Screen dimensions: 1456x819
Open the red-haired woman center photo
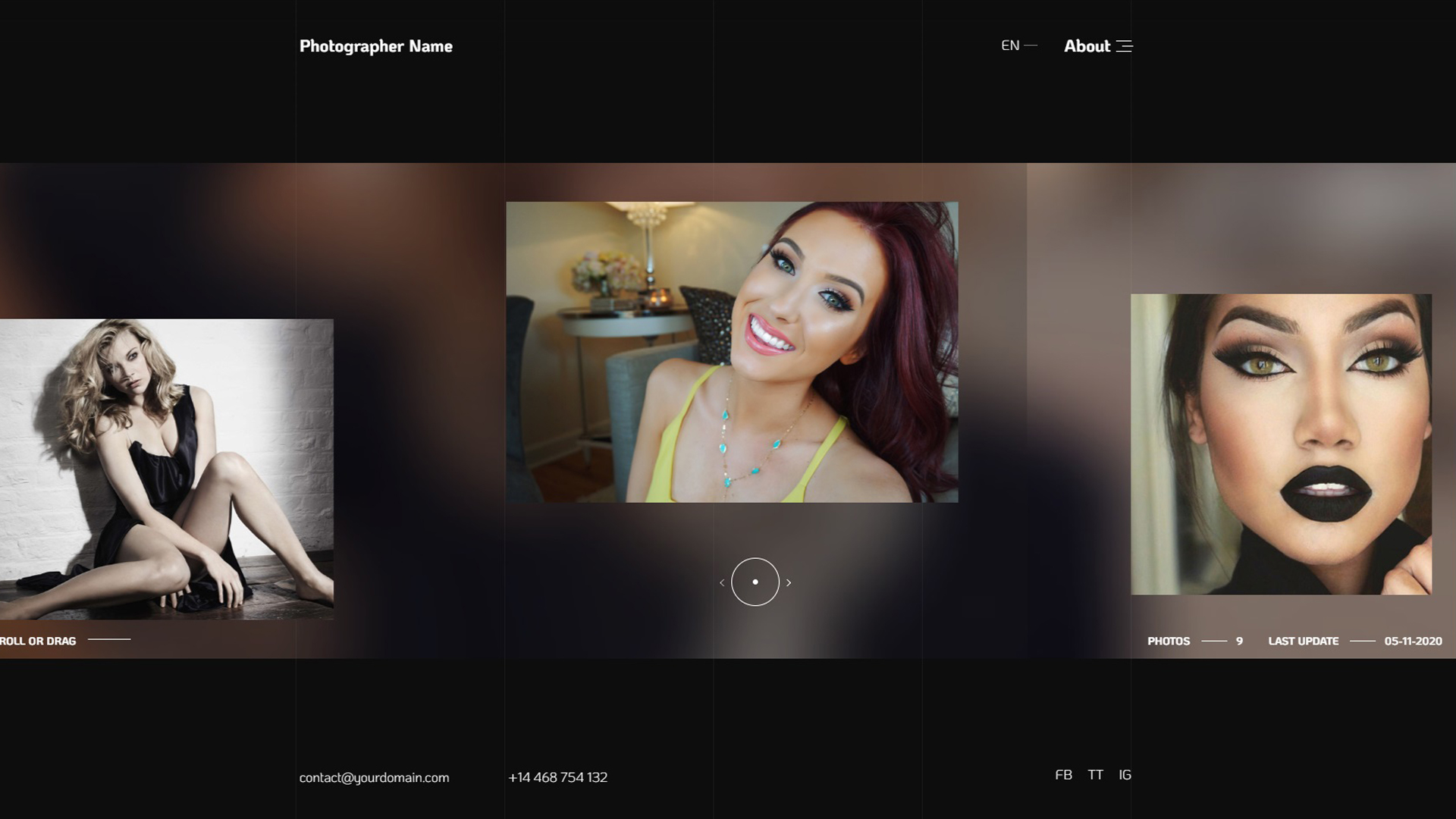[x=732, y=352]
